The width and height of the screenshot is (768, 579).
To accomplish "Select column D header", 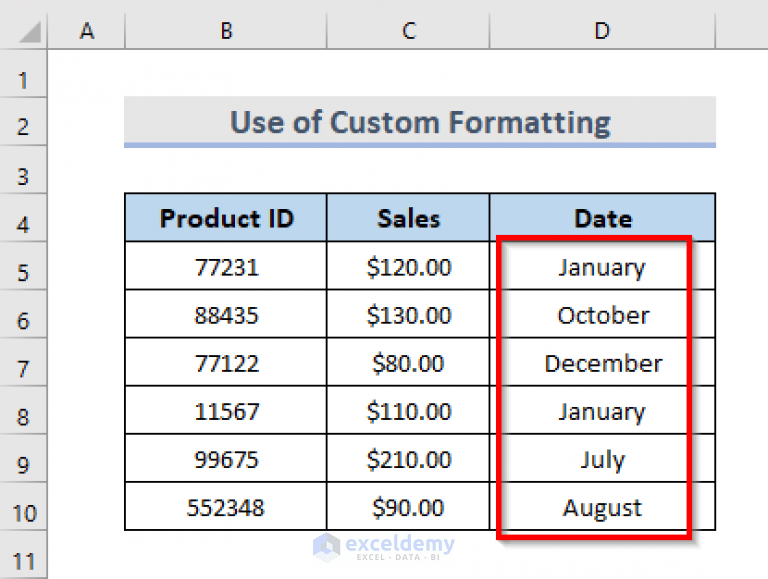I will click(x=602, y=31).
